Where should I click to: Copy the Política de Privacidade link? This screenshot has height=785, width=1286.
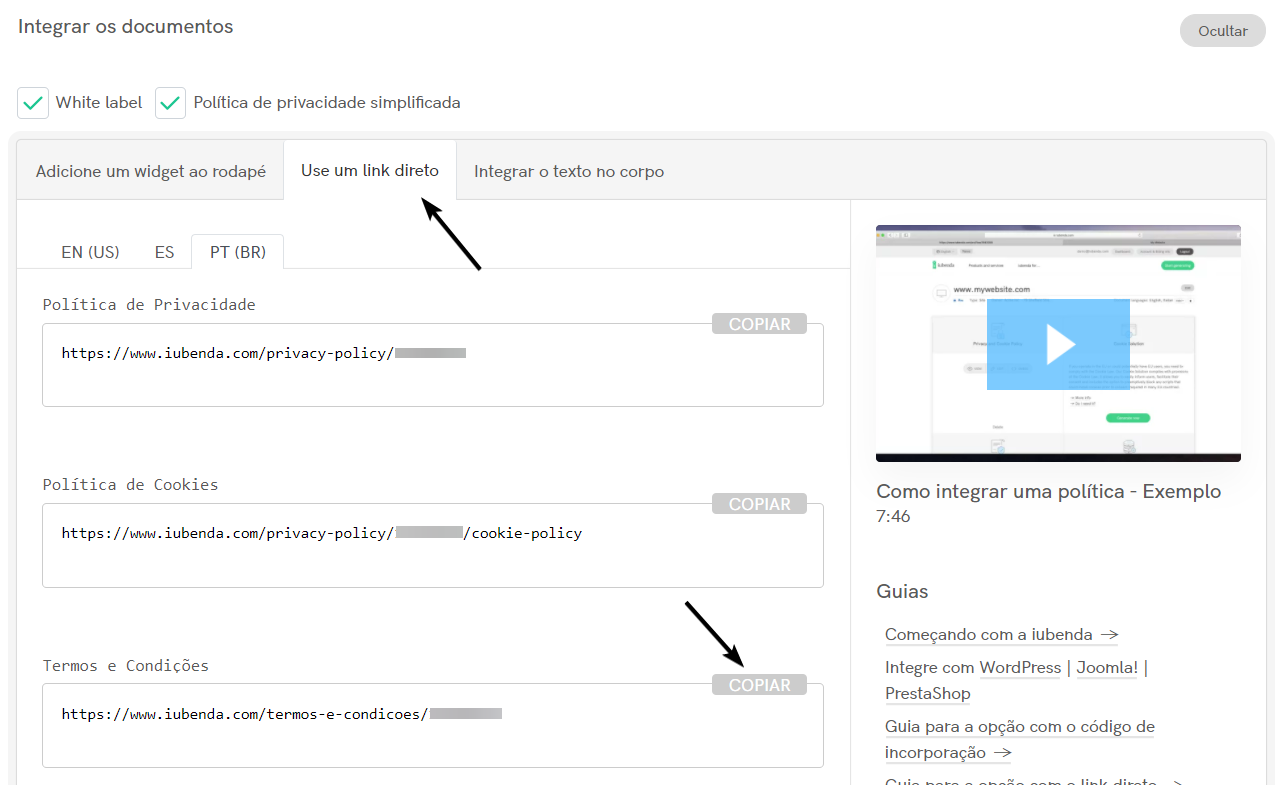click(759, 324)
